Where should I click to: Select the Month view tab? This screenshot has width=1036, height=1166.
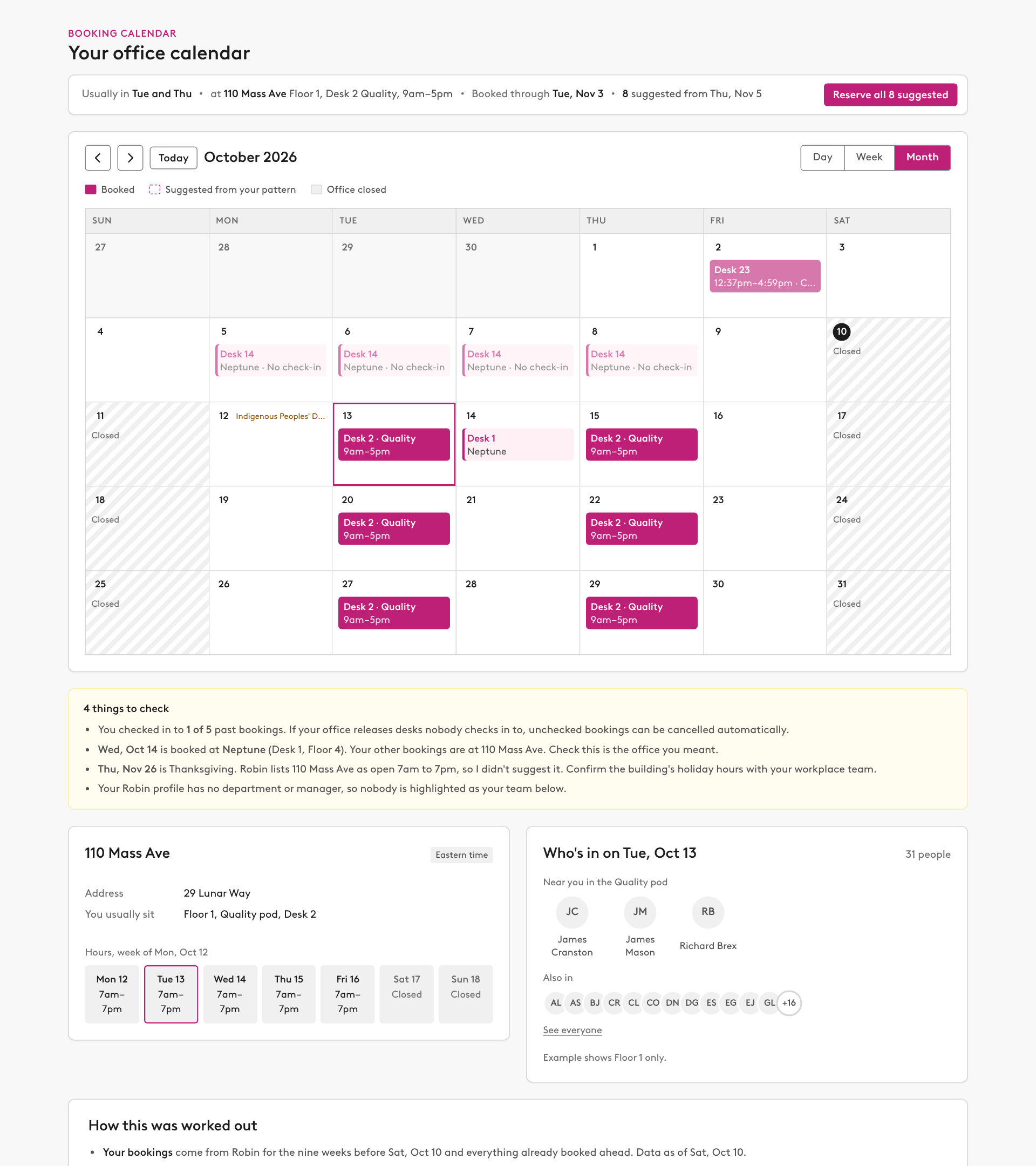(x=922, y=158)
